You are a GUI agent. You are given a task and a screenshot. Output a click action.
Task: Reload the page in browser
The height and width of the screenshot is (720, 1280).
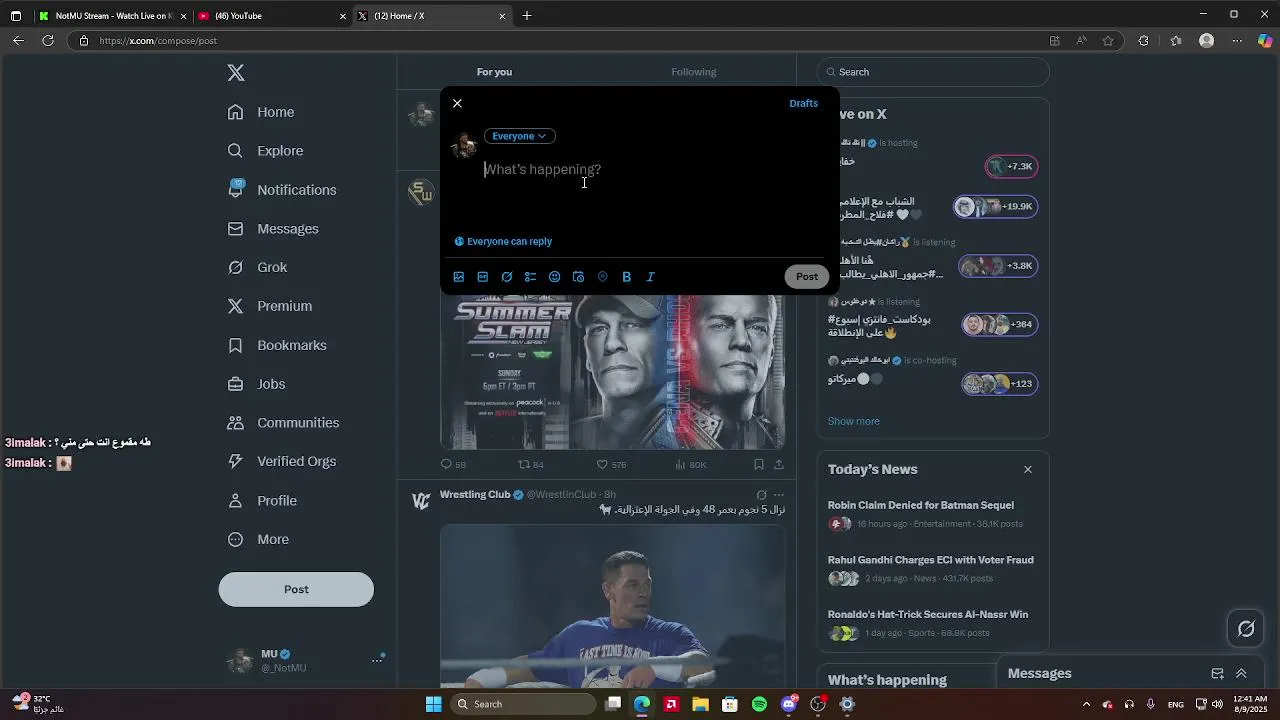click(48, 41)
